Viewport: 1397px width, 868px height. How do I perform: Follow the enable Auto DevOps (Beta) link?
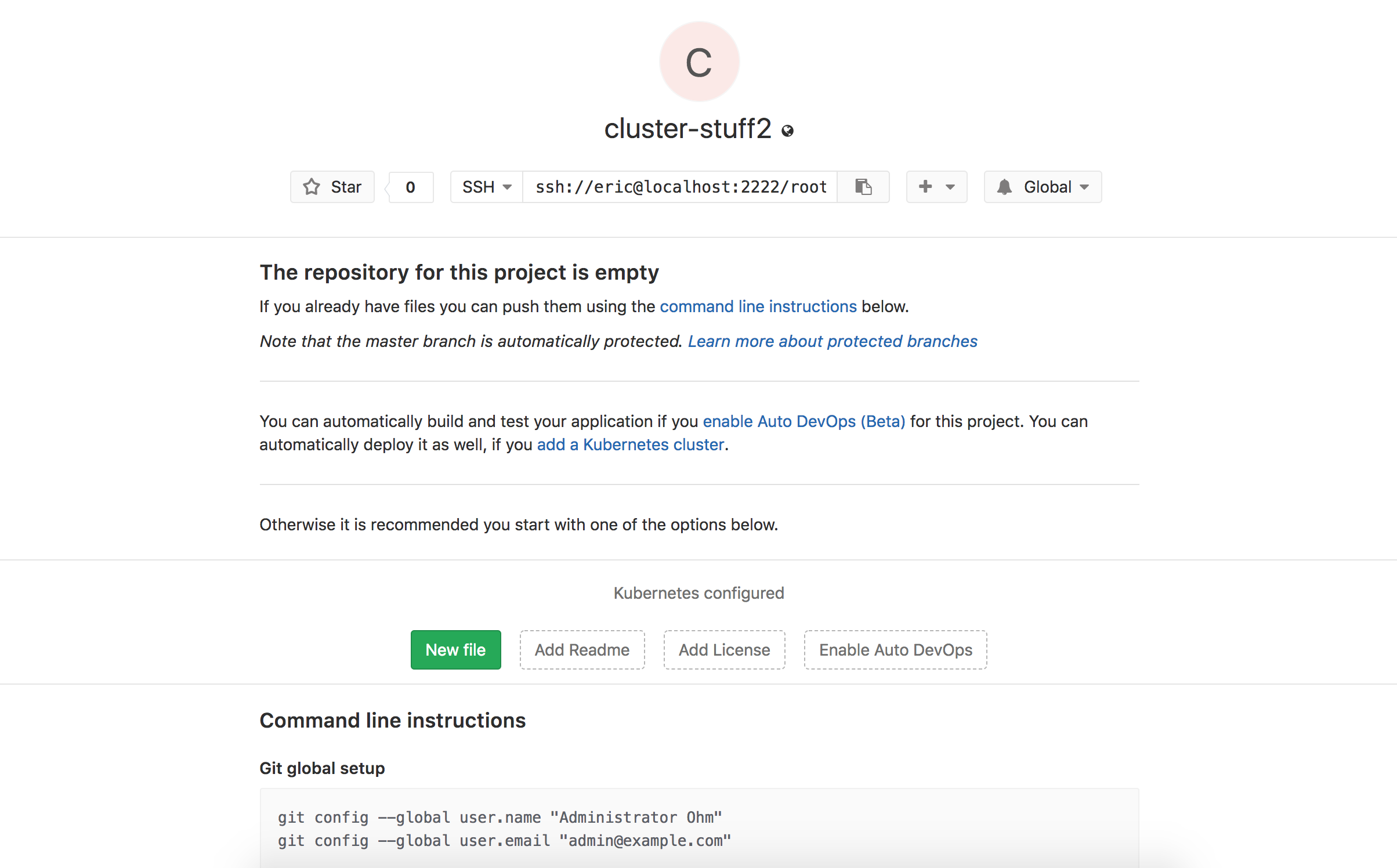click(804, 421)
